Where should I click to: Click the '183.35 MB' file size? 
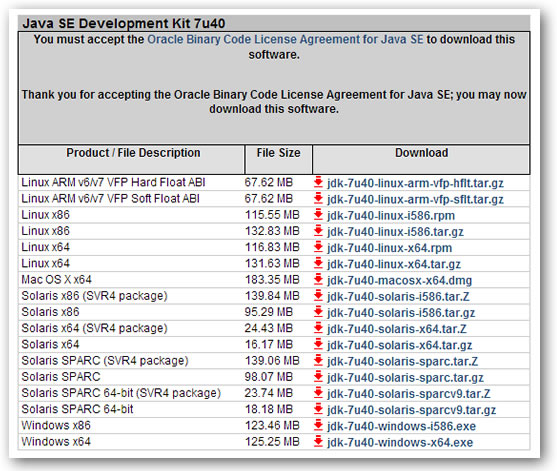272,280
